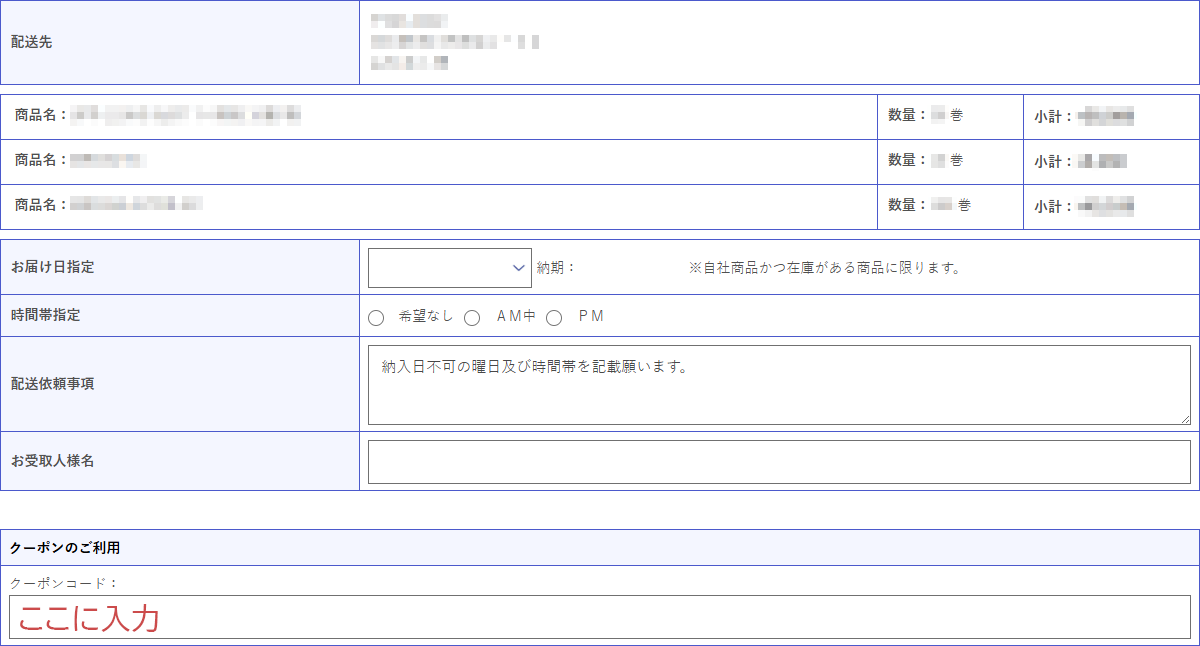The height and width of the screenshot is (646, 1200).
Task: Click the ※自社商品かつ在庫がある商品 note text
Action: pos(824,268)
